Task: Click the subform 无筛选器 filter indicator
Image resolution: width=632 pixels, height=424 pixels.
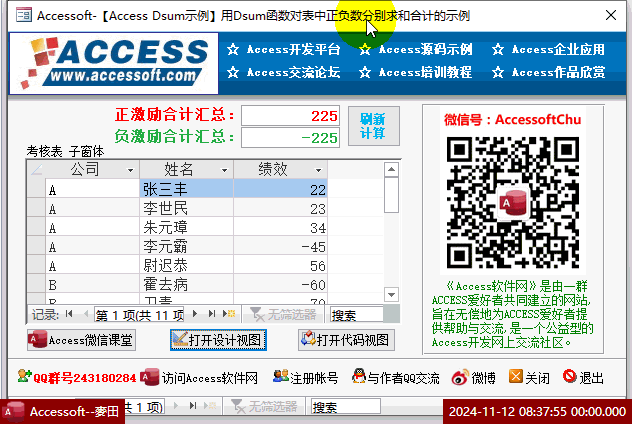Action: click(x=283, y=314)
